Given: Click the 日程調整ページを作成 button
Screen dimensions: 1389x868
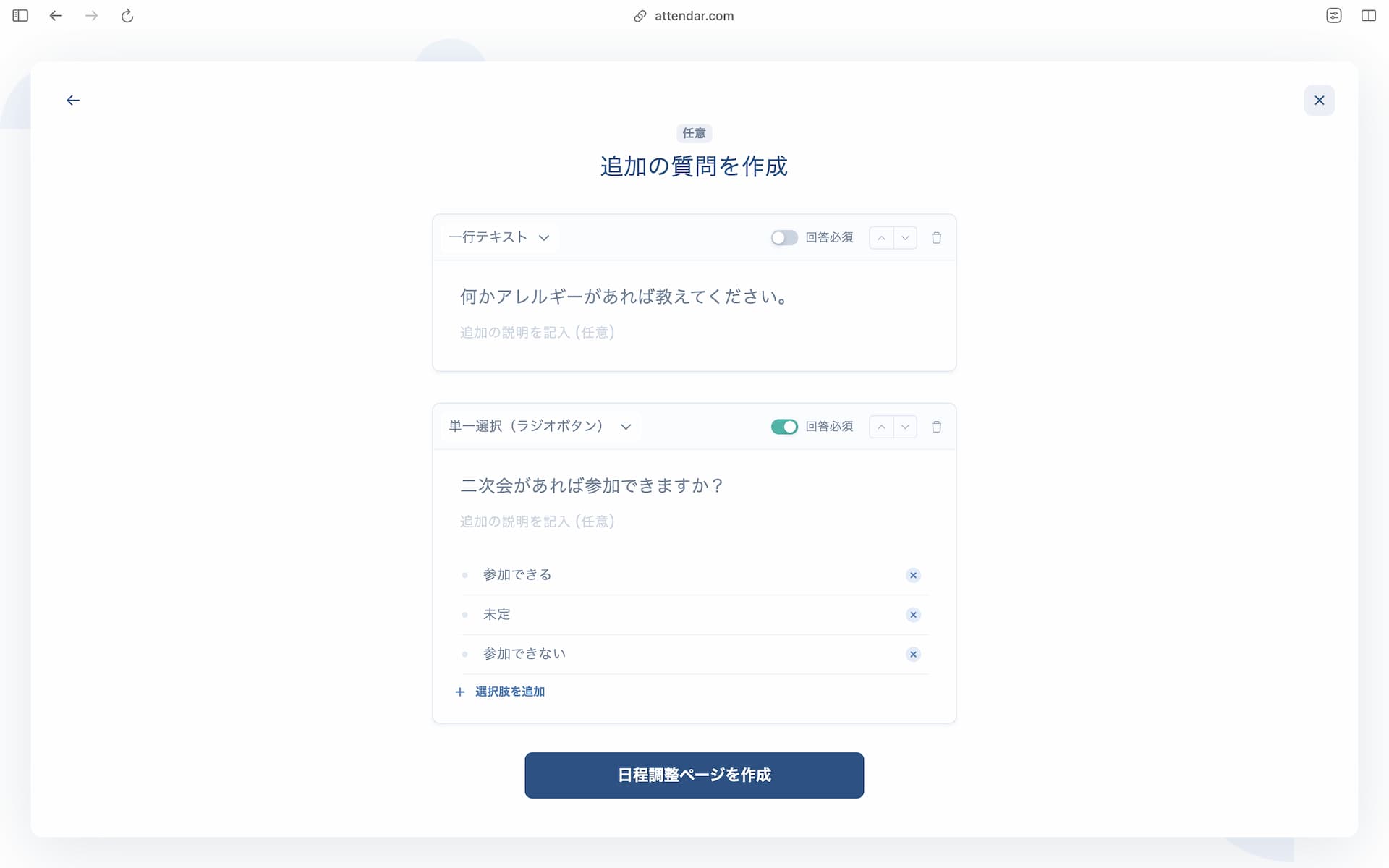Looking at the screenshot, I should (694, 775).
